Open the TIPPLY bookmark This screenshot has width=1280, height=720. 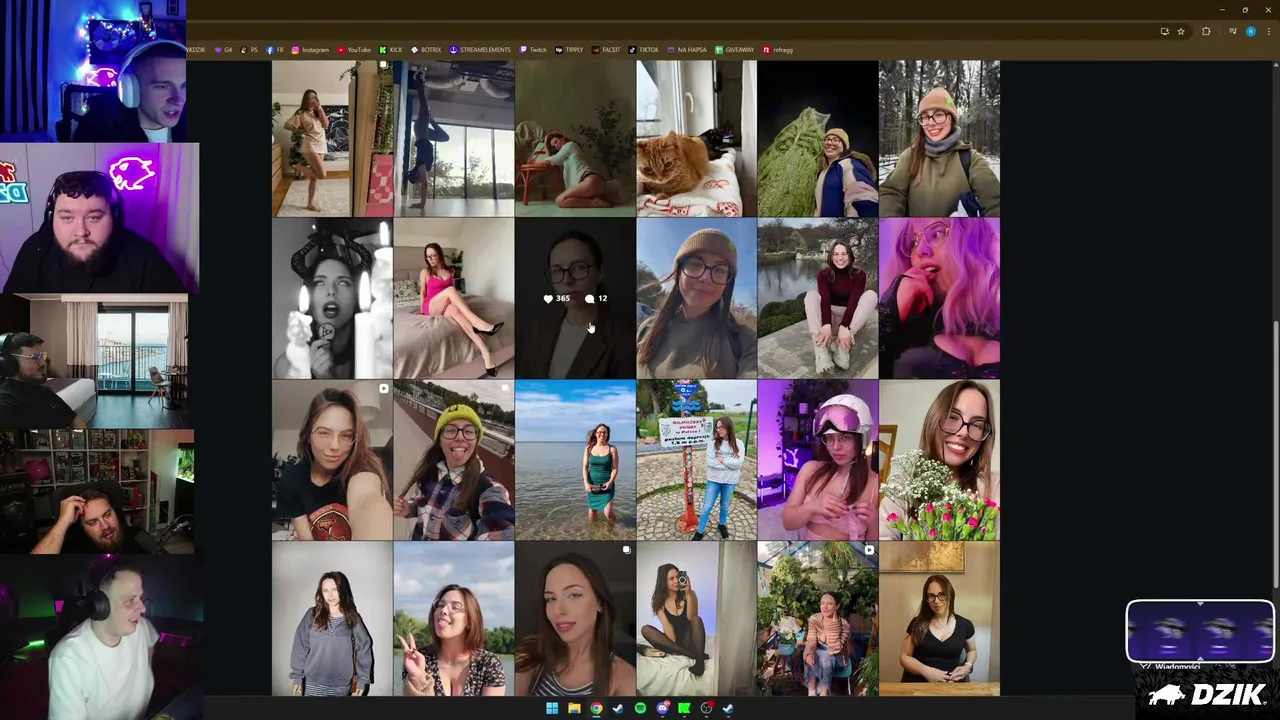click(569, 49)
